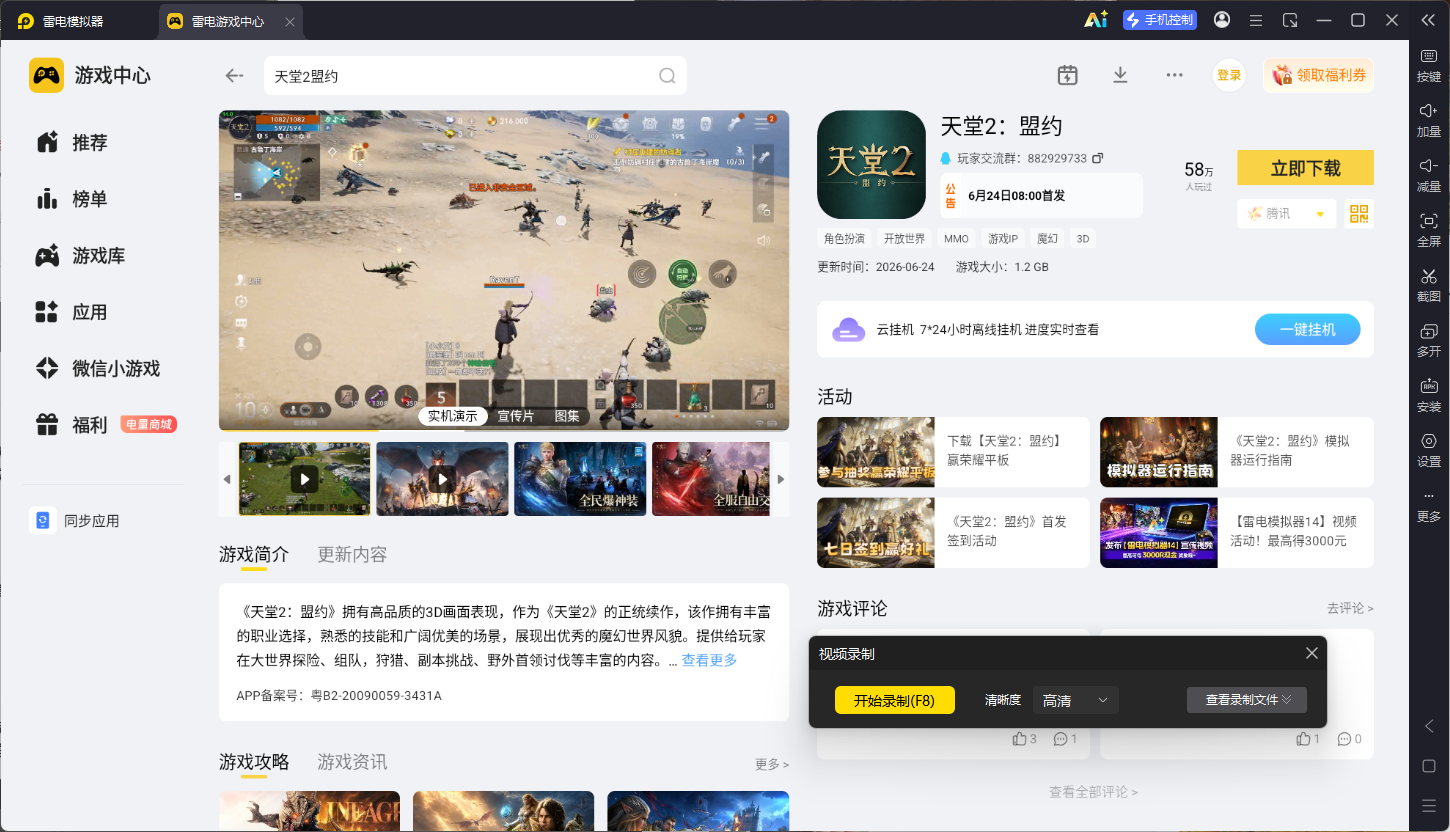Show 更多 sidebar tools
Image resolution: width=1450 pixels, height=832 pixels.
click(1429, 506)
